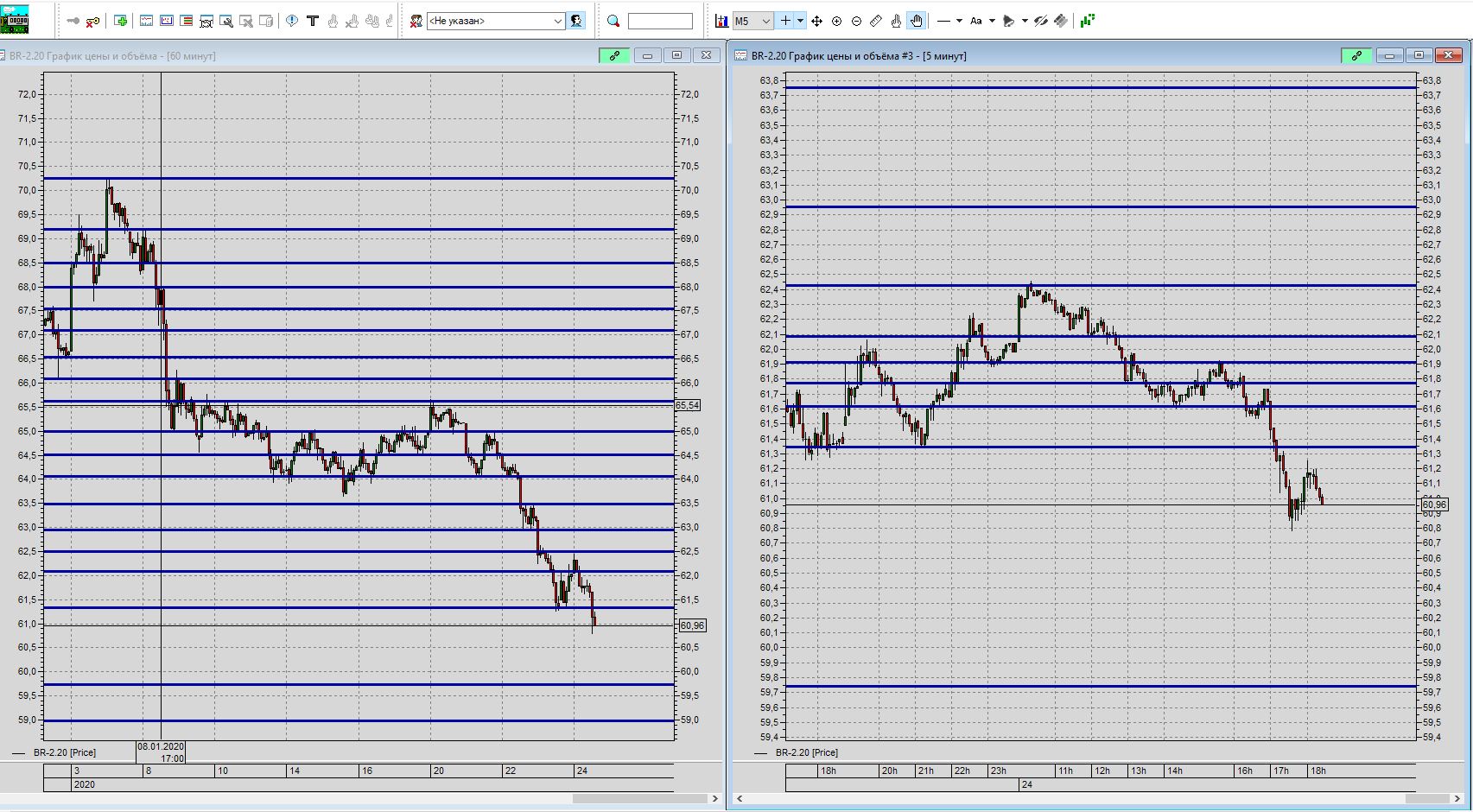Select the ruler measure tool

coord(876,21)
